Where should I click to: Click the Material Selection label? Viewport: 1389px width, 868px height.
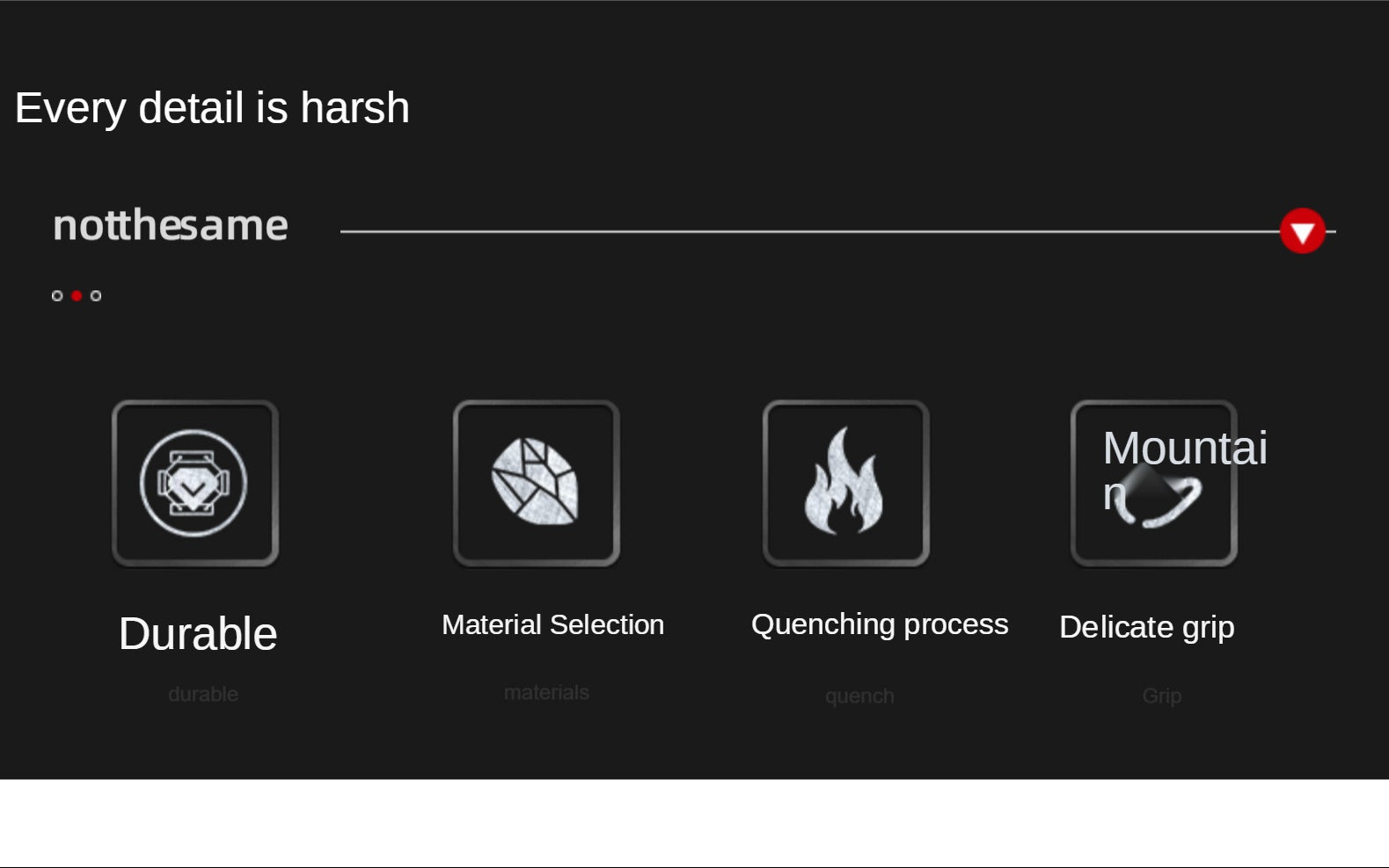pyautogui.click(x=552, y=624)
